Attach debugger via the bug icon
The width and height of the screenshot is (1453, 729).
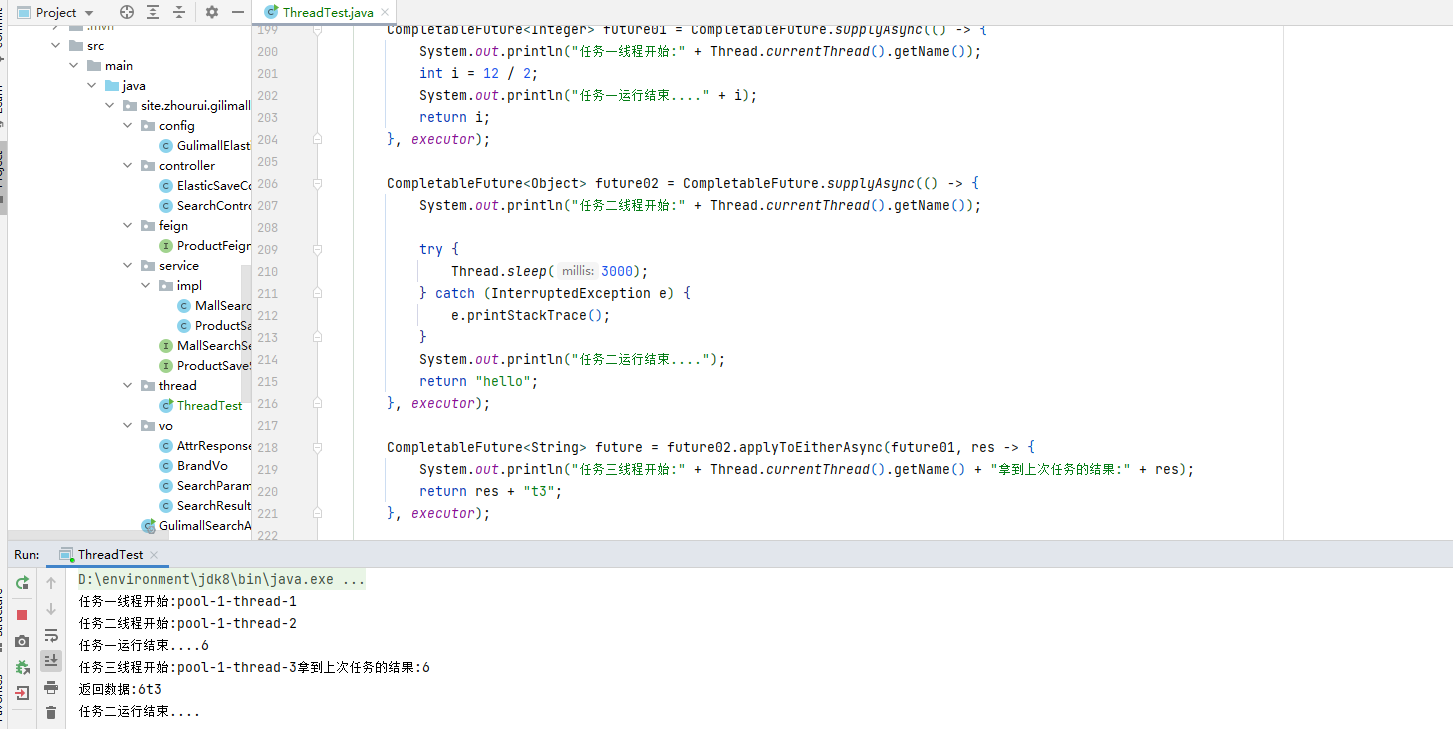[x=22, y=666]
